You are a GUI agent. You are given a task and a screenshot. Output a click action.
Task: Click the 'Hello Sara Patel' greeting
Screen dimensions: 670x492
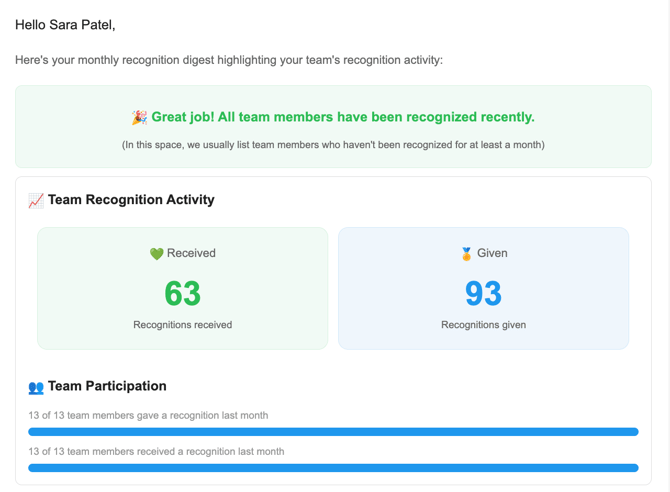pyautogui.click(x=65, y=24)
